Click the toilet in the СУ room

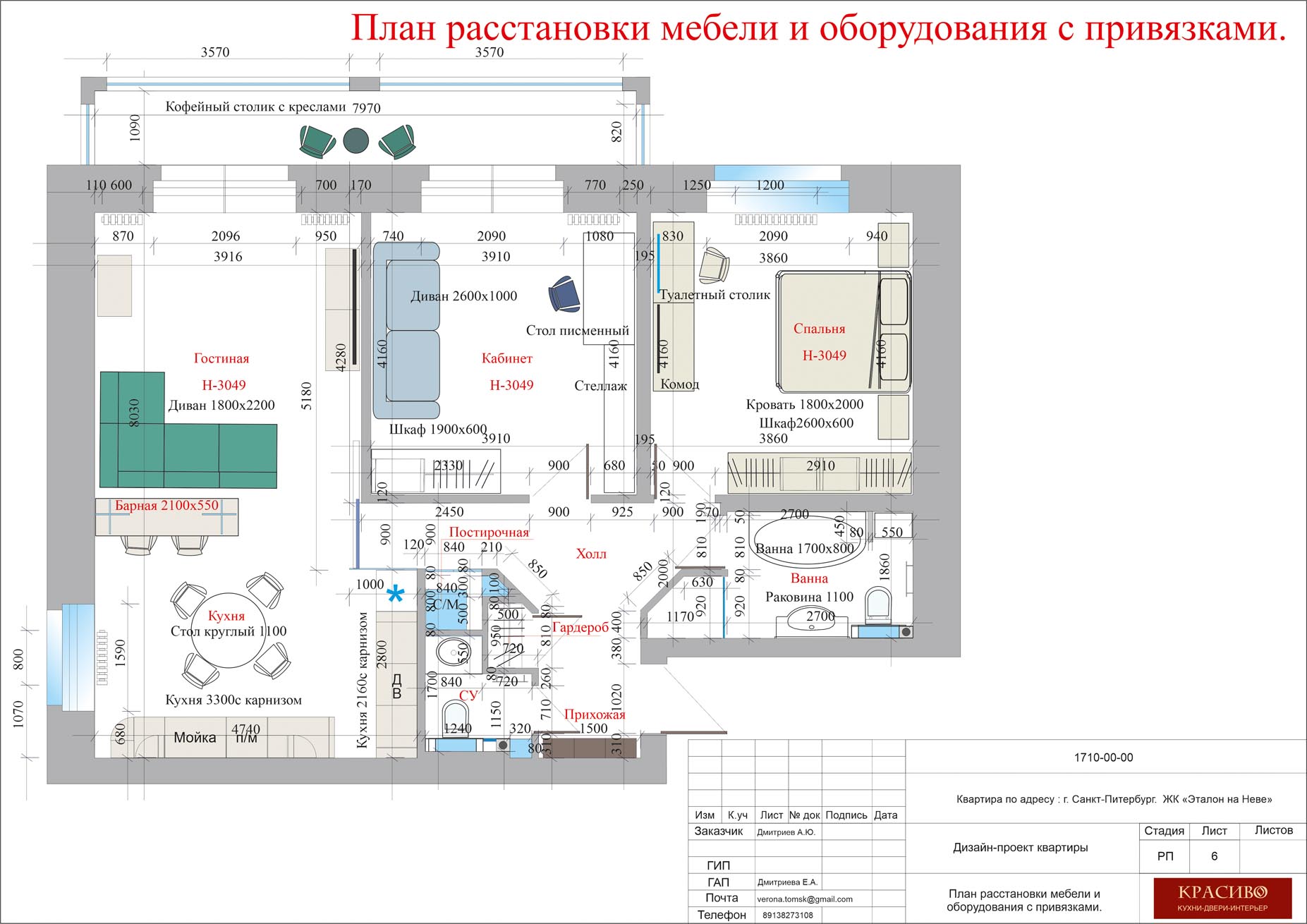coord(451,717)
